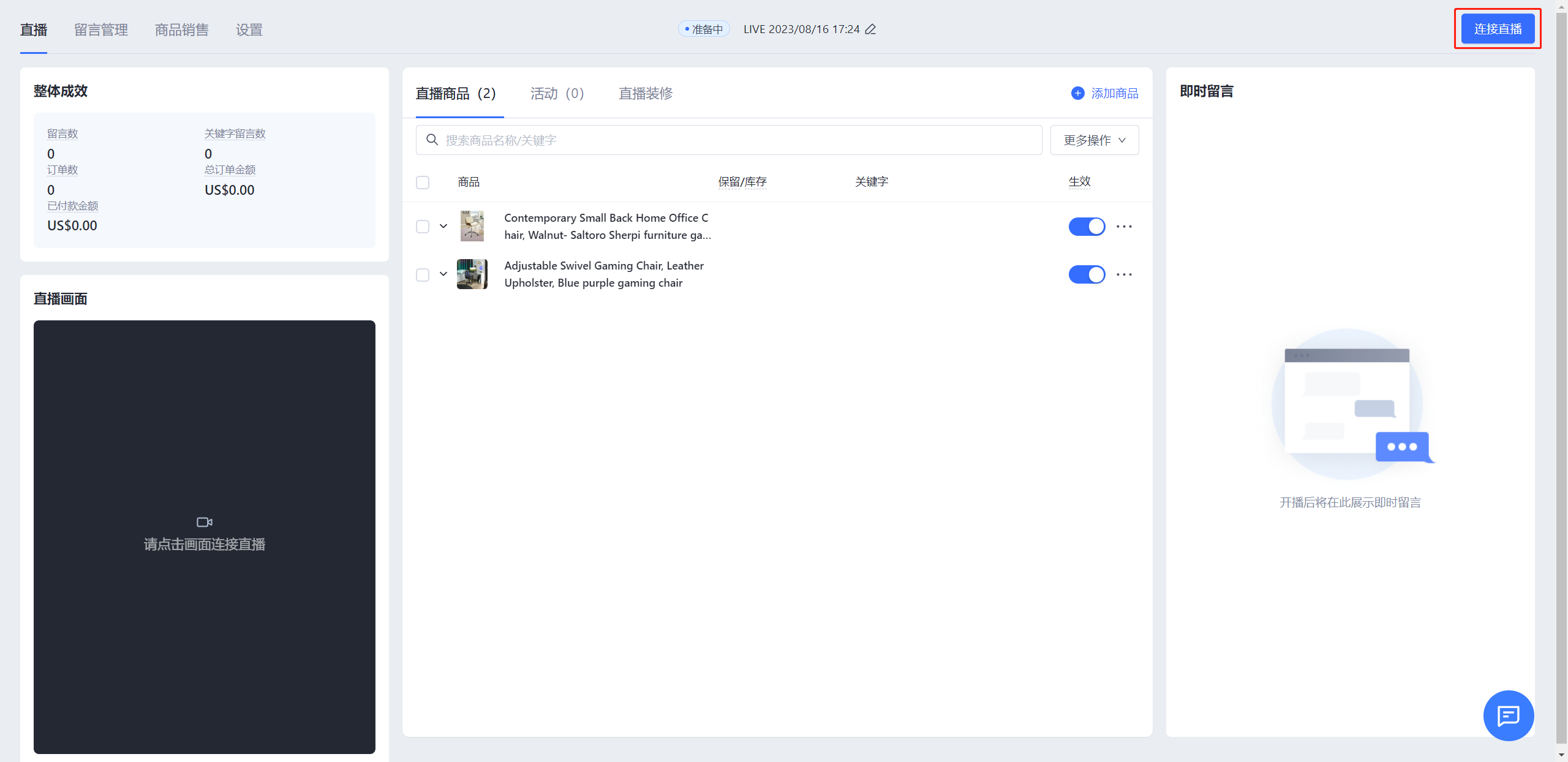Open the 设置 tab

[x=249, y=30]
